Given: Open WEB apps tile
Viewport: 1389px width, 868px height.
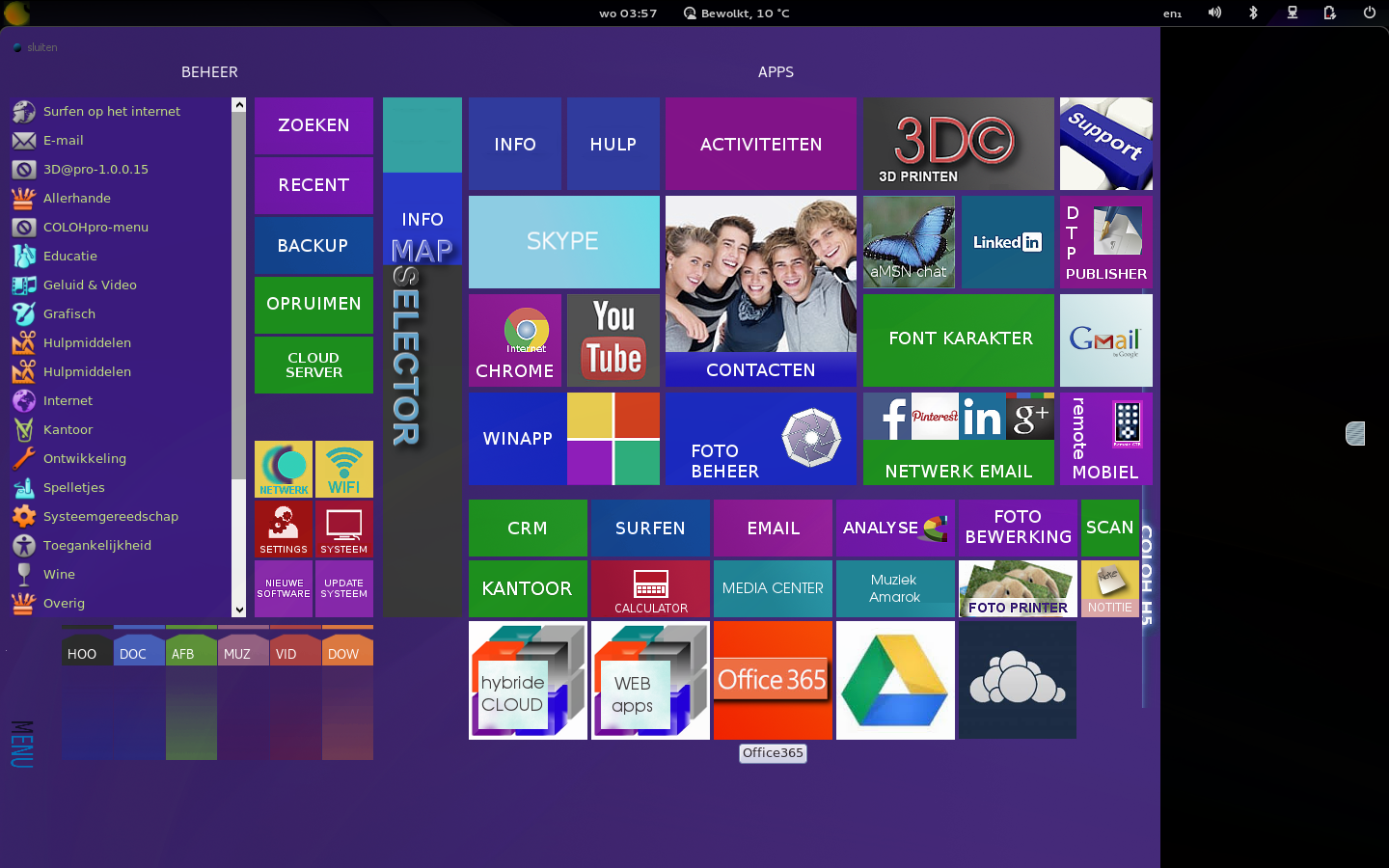Looking at the screenshot, I should (650, 680).
